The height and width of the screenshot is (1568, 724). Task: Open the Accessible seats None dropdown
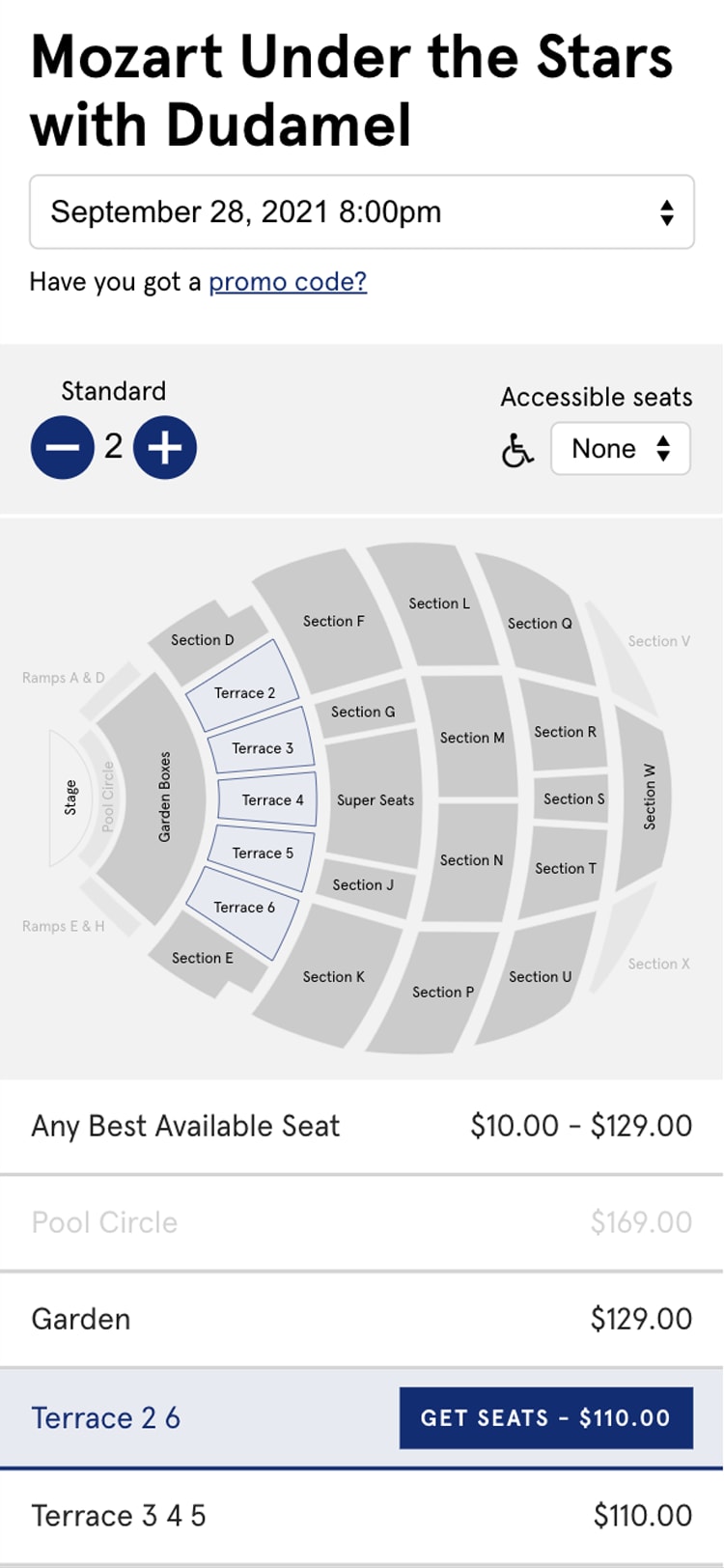point(621,449)
